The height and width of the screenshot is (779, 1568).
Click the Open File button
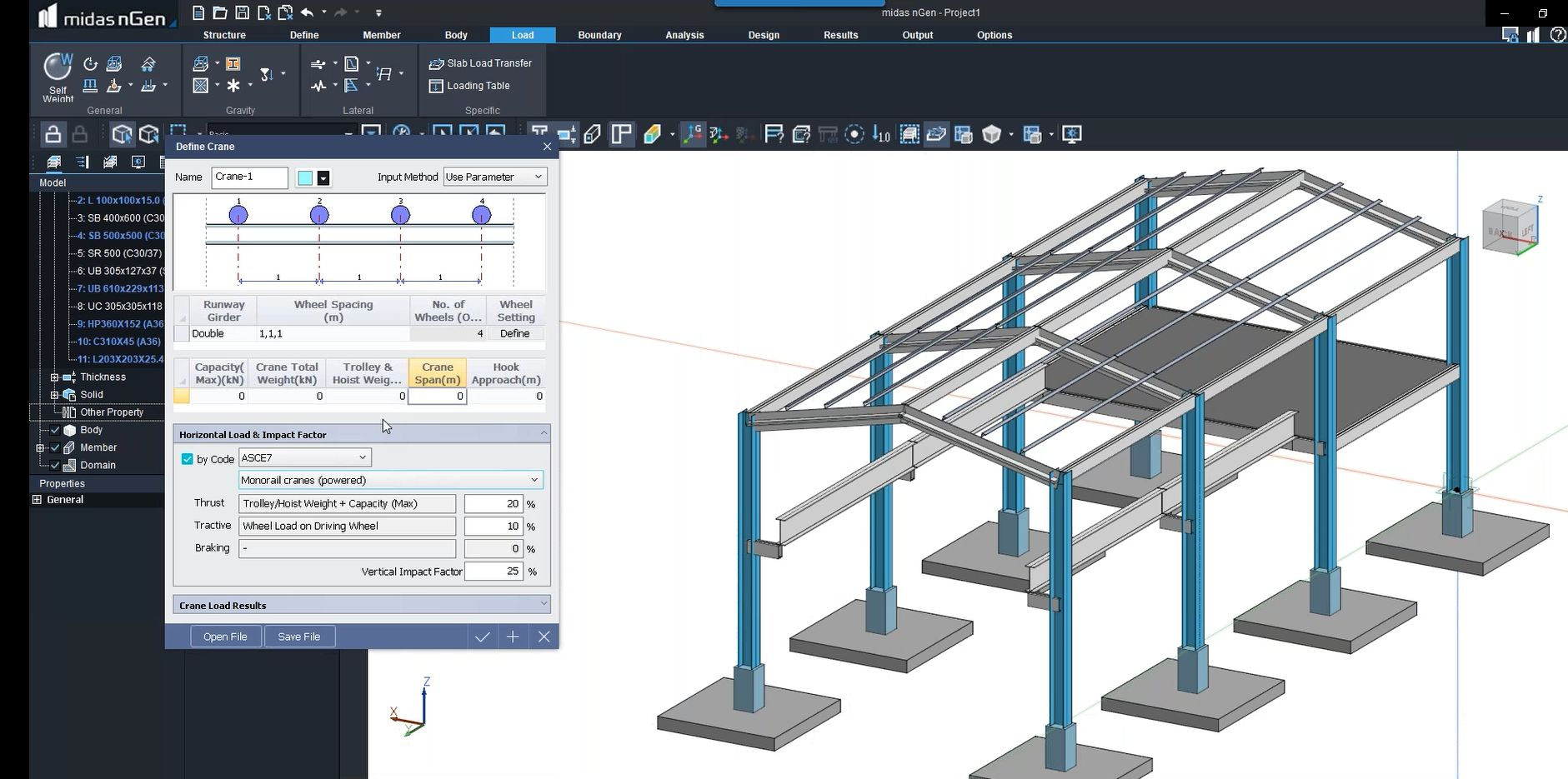point(225,636)
